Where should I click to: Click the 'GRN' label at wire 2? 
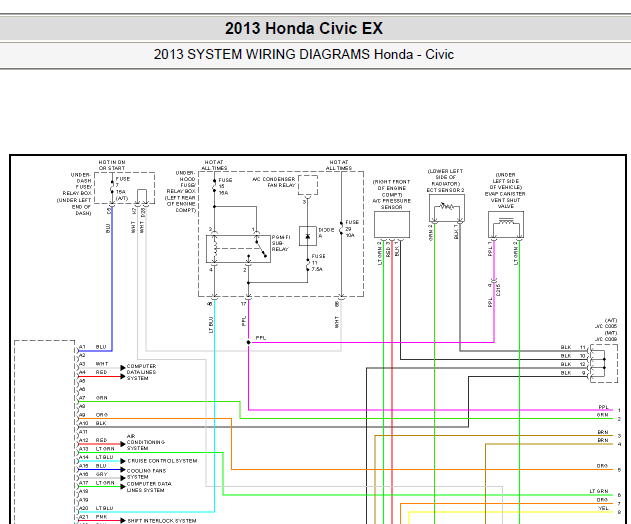(x=602, y=415)
